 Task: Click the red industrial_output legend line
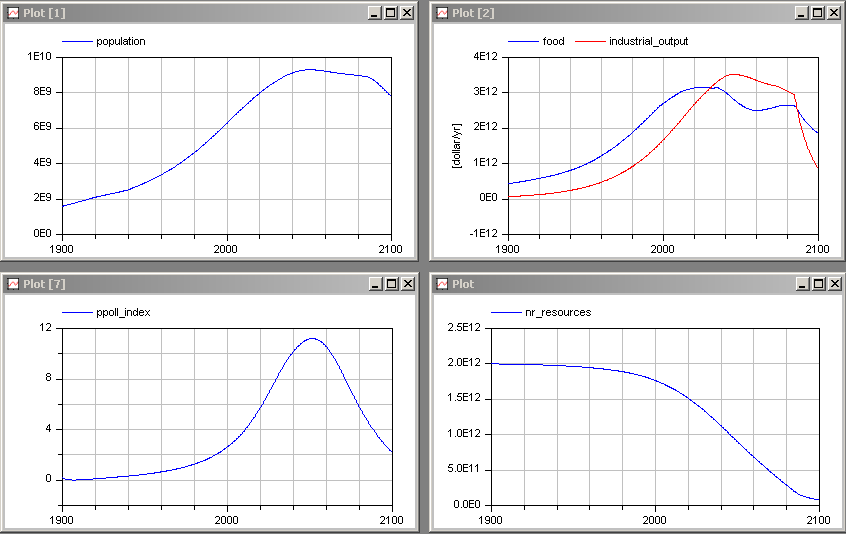[x=590, y=42]
